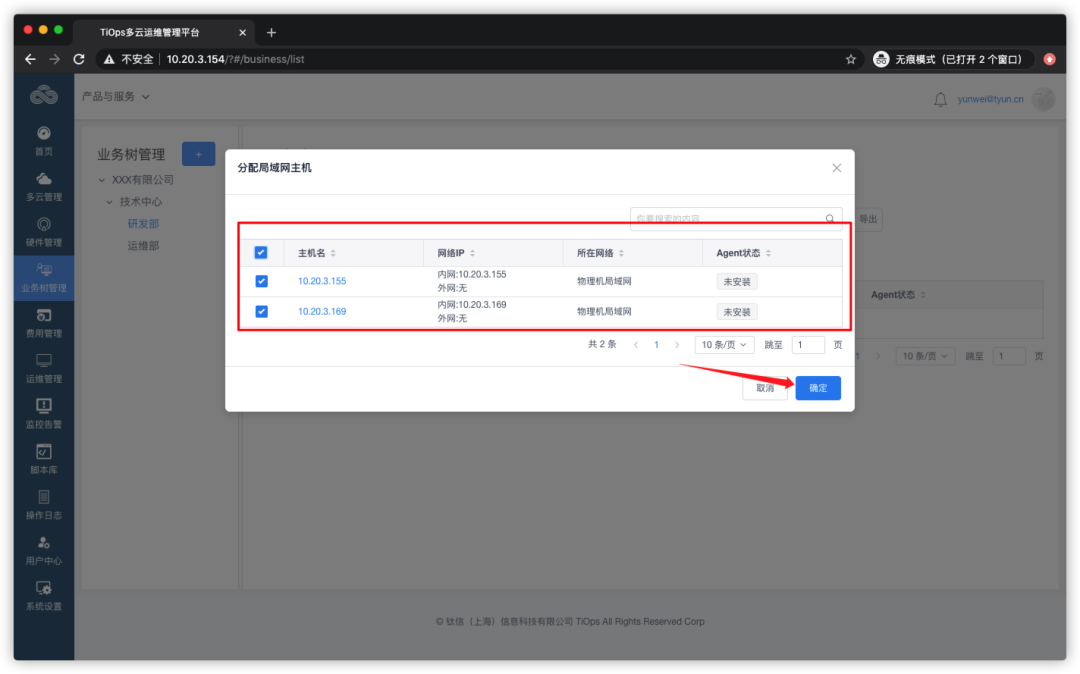Select 多云管理 in the left sidebar
The height and width of the screenshot is (674, 1080).
coord(43,185)
